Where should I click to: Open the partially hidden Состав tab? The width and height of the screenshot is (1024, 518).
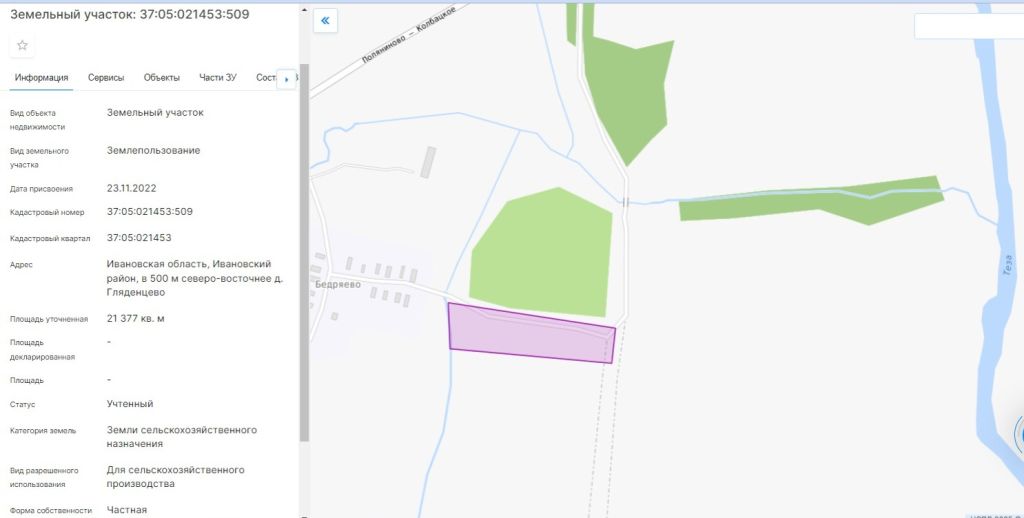pos(266,78)
